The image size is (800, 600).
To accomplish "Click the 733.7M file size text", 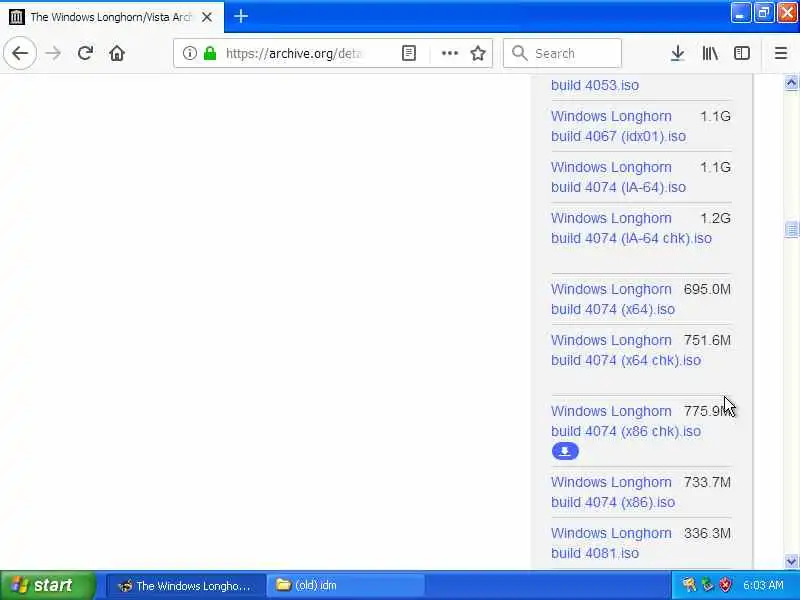I will pos(707,482).
